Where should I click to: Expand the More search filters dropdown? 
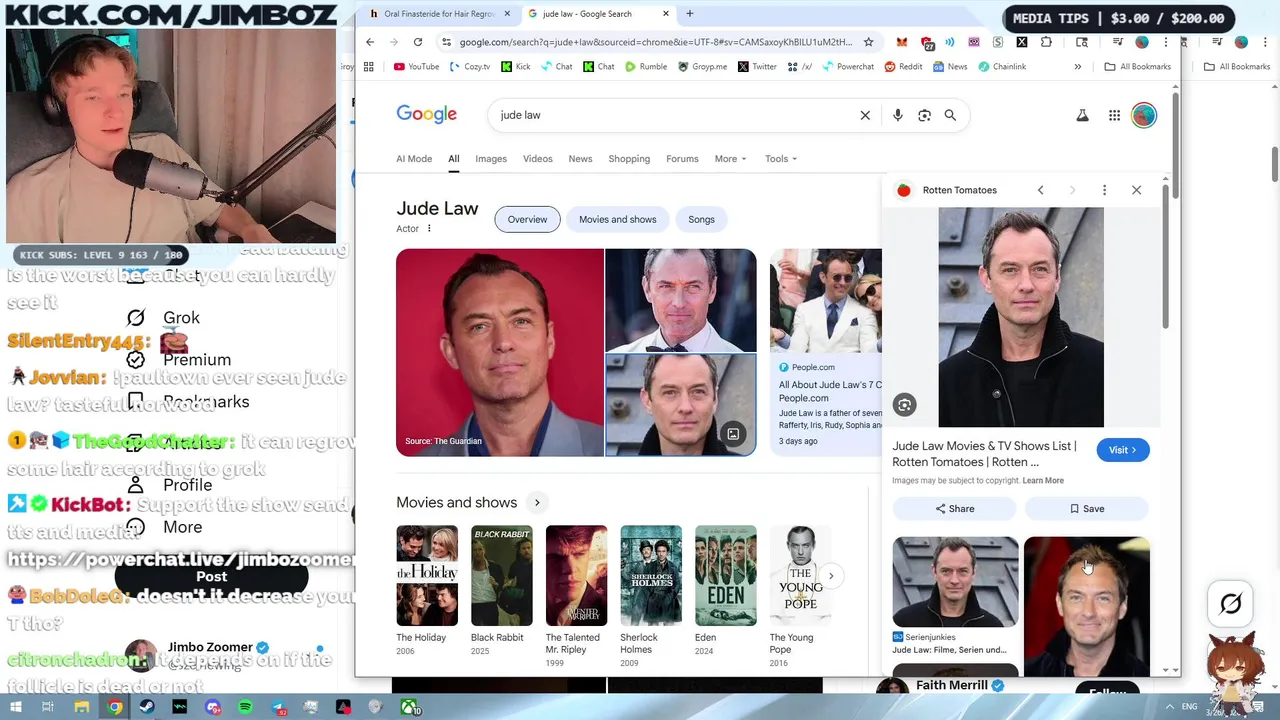730,159
